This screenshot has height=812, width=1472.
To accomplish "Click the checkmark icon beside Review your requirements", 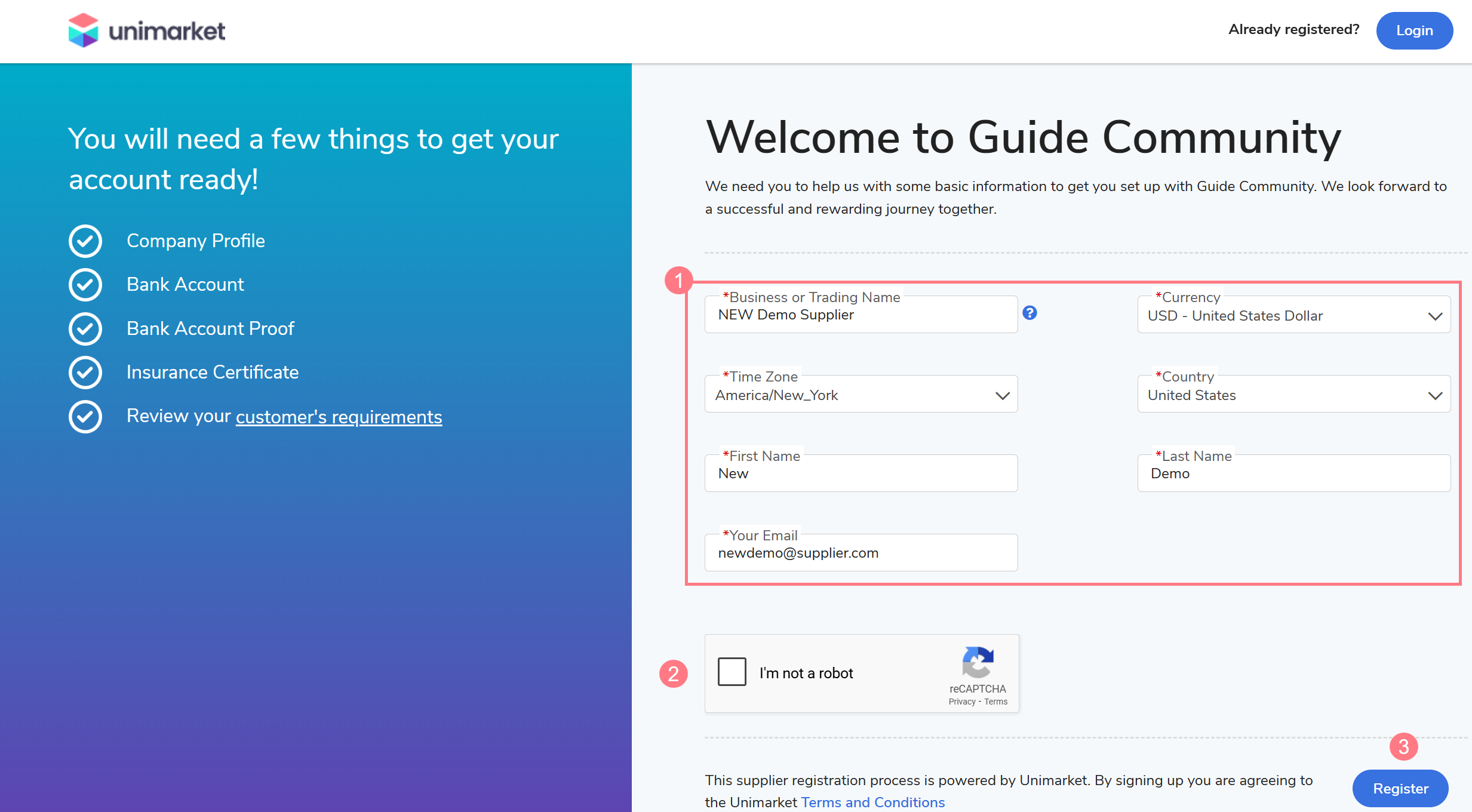I will 85,417.
